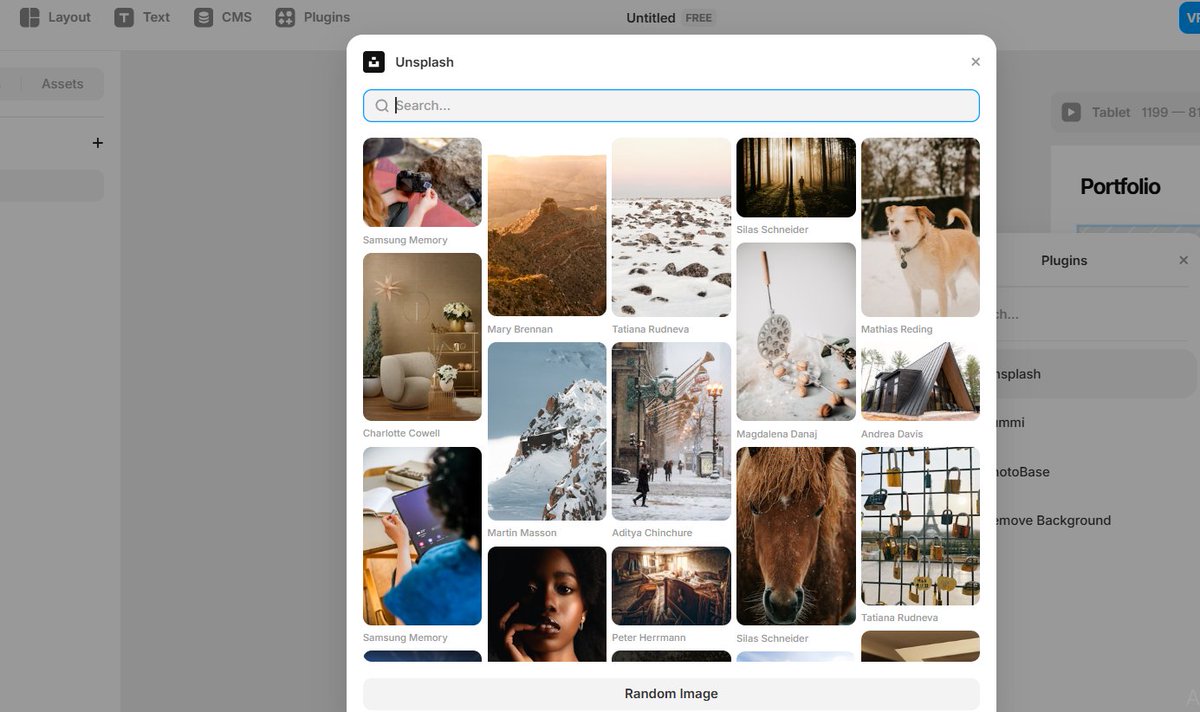The height and width of the screenshot is (712, 1200).
Task: Open the Layout menu
Action: (x=55, y=17)
